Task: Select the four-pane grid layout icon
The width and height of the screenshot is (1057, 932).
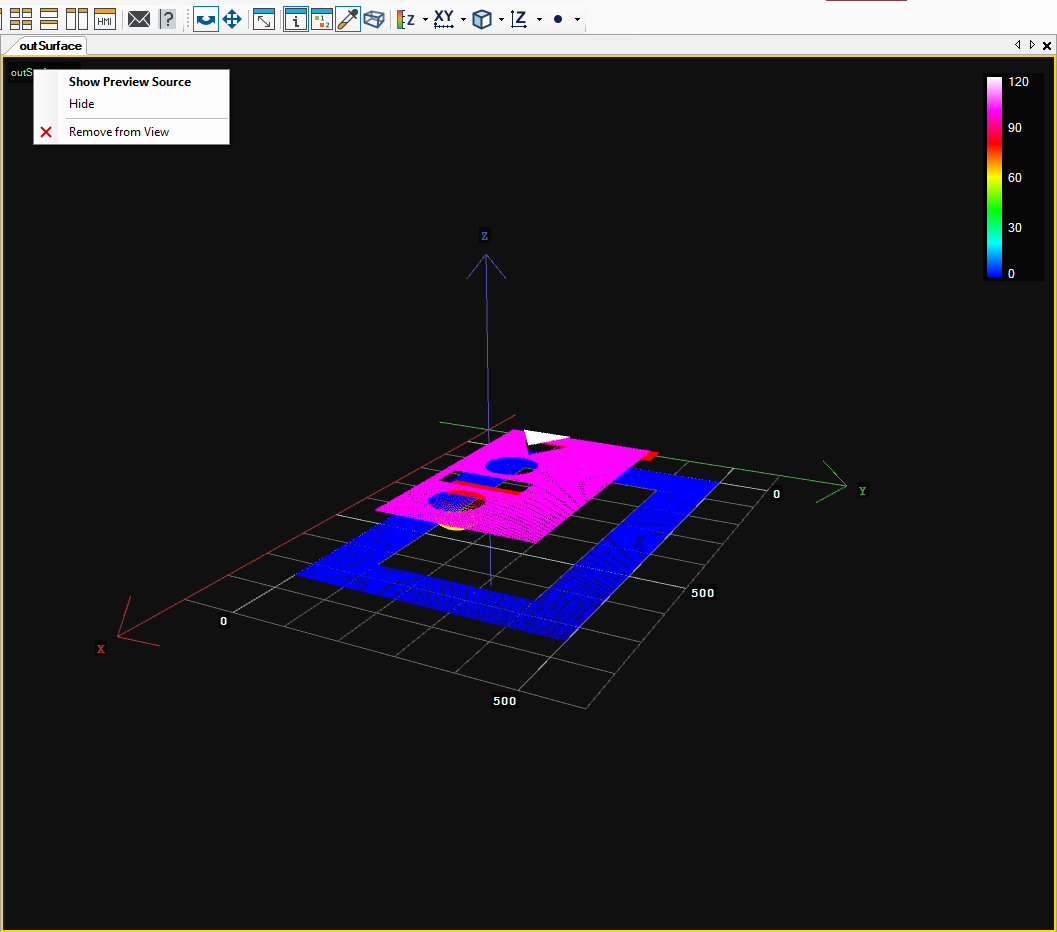Action: (21, 19)
